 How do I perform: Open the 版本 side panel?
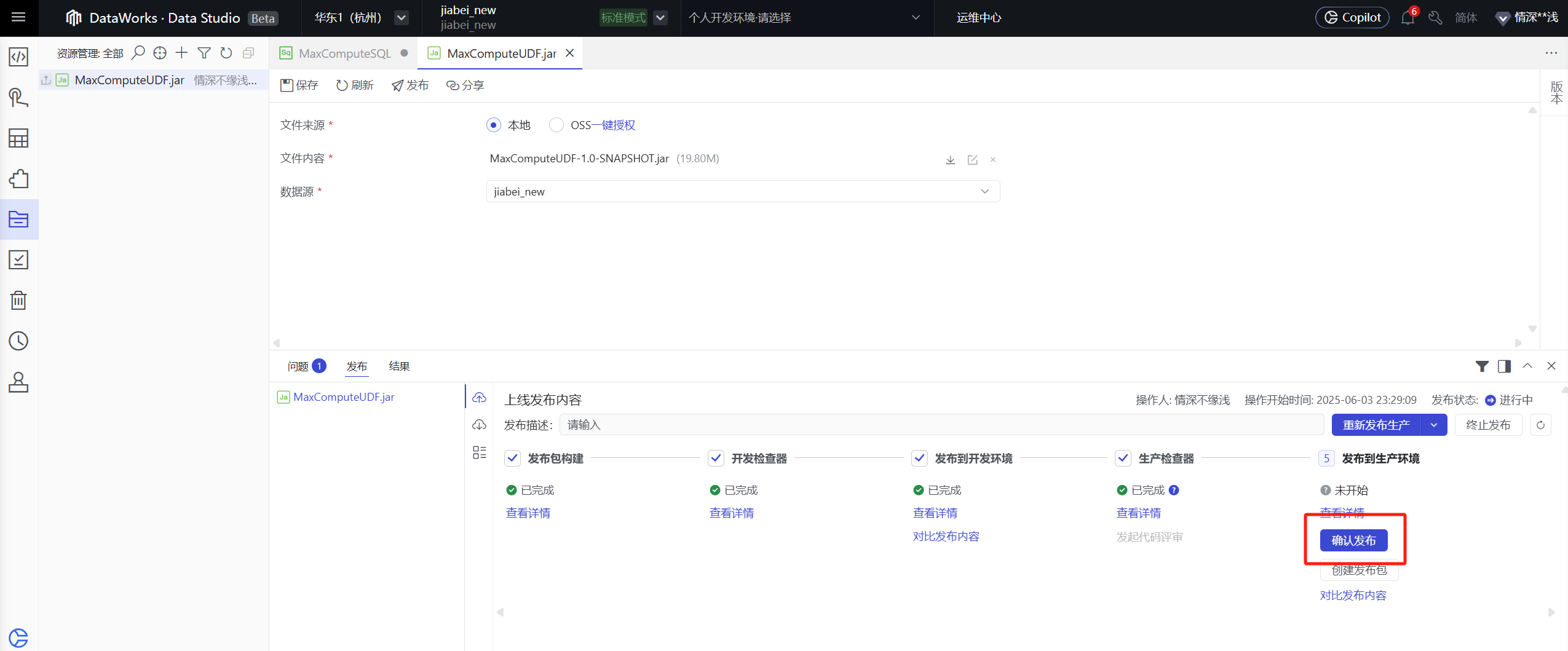click(1556, 92)
